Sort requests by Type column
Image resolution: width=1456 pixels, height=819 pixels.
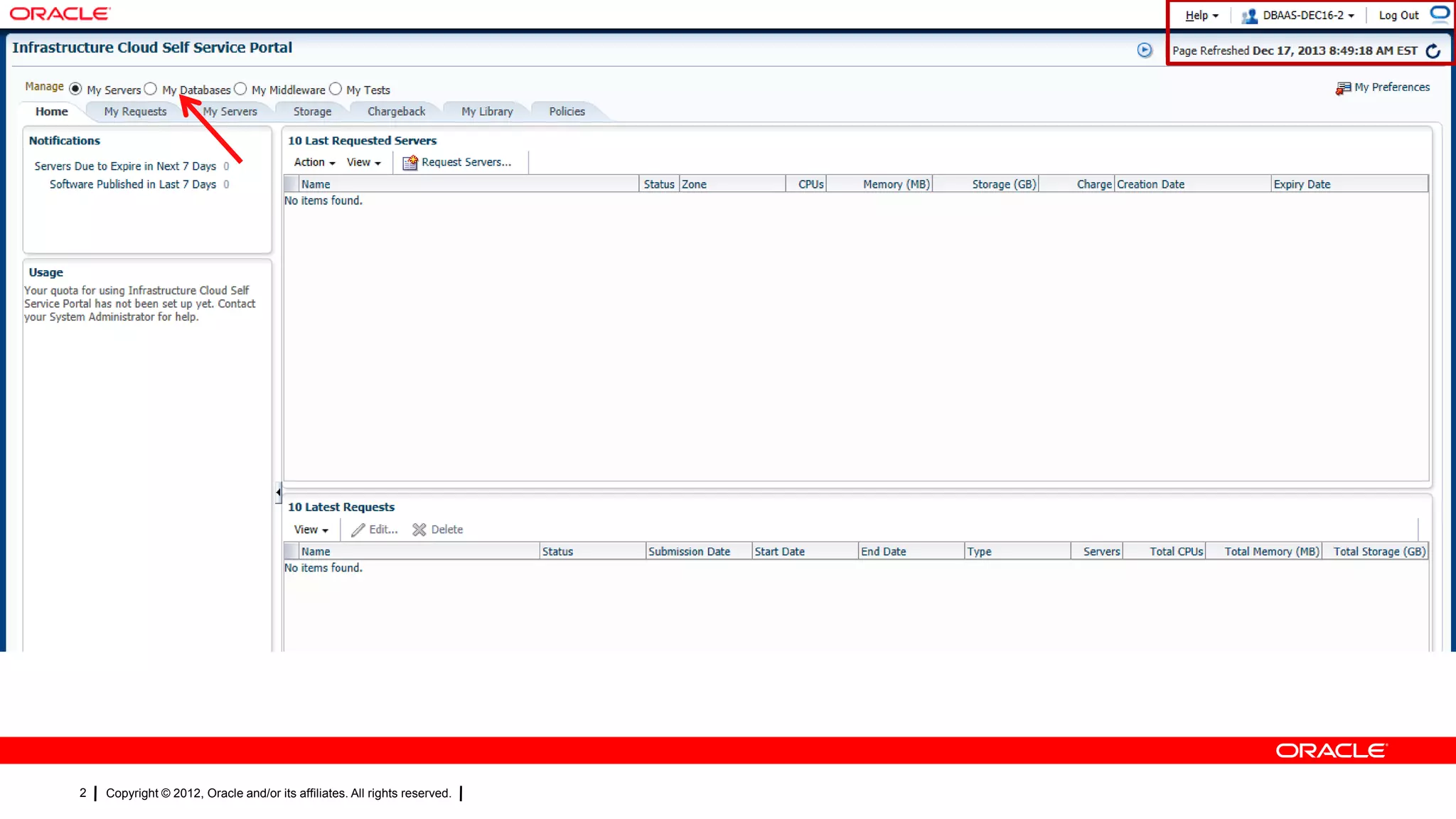coord(1017,552)
